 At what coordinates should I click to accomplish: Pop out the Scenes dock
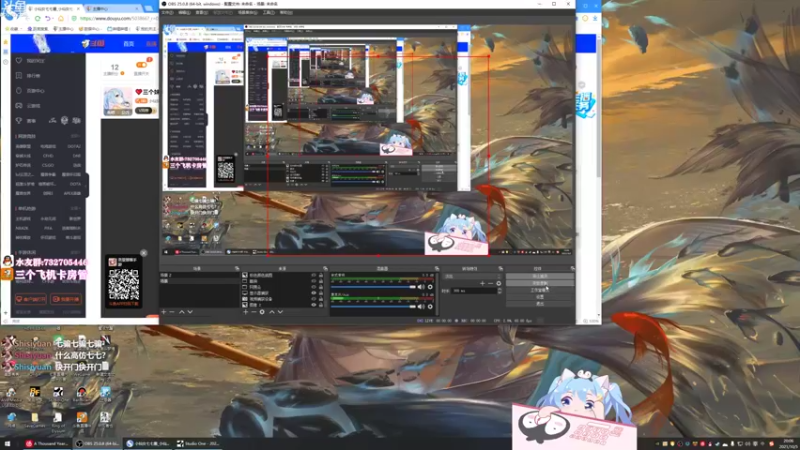[237, 268]
